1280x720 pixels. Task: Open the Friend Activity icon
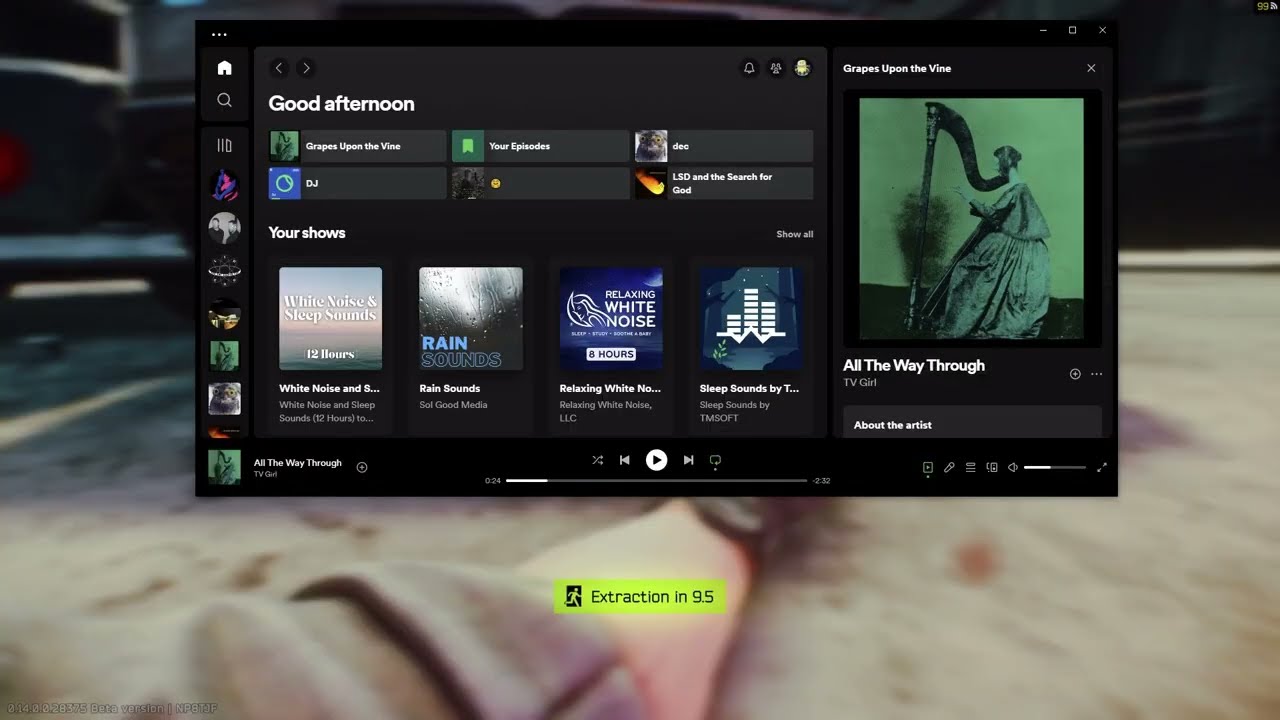(775, 68)
